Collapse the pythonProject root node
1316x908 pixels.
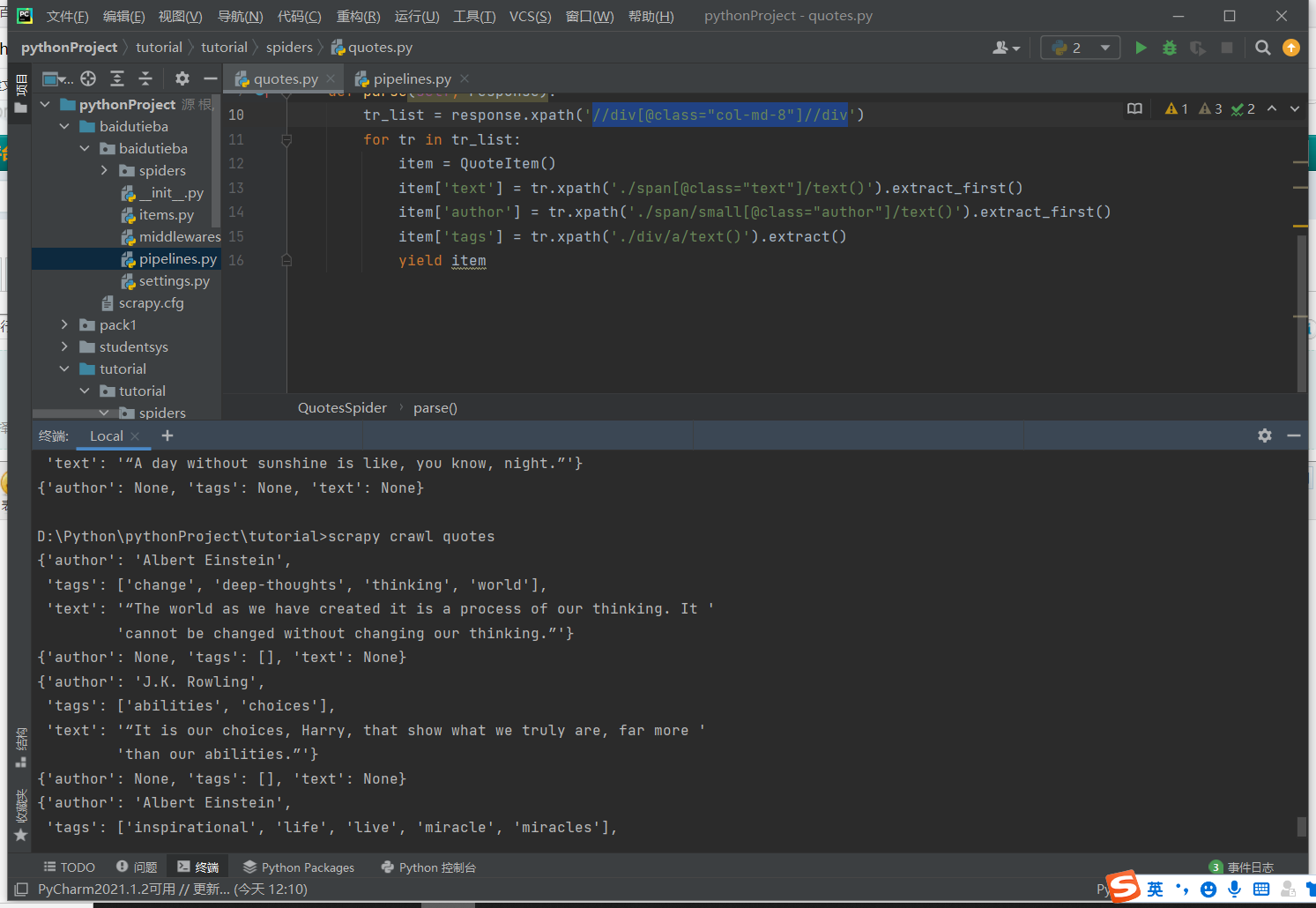click(45, 104)
